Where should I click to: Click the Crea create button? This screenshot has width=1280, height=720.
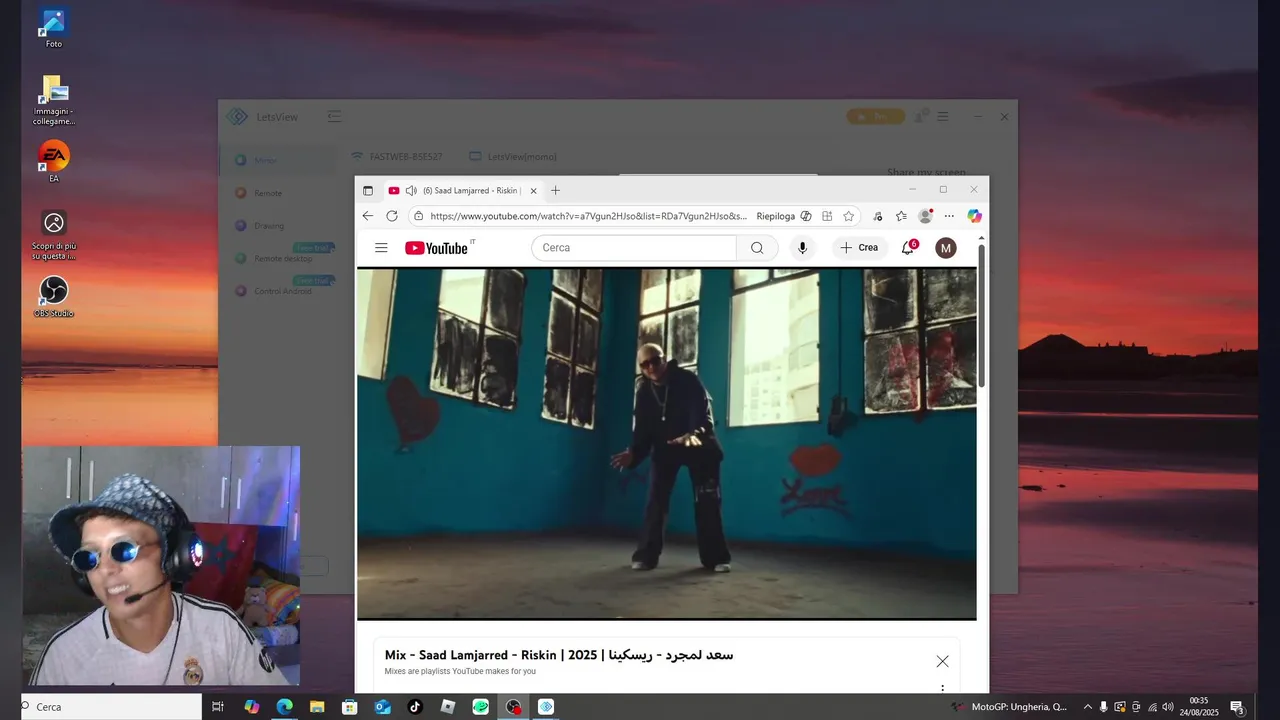point(859,248)
